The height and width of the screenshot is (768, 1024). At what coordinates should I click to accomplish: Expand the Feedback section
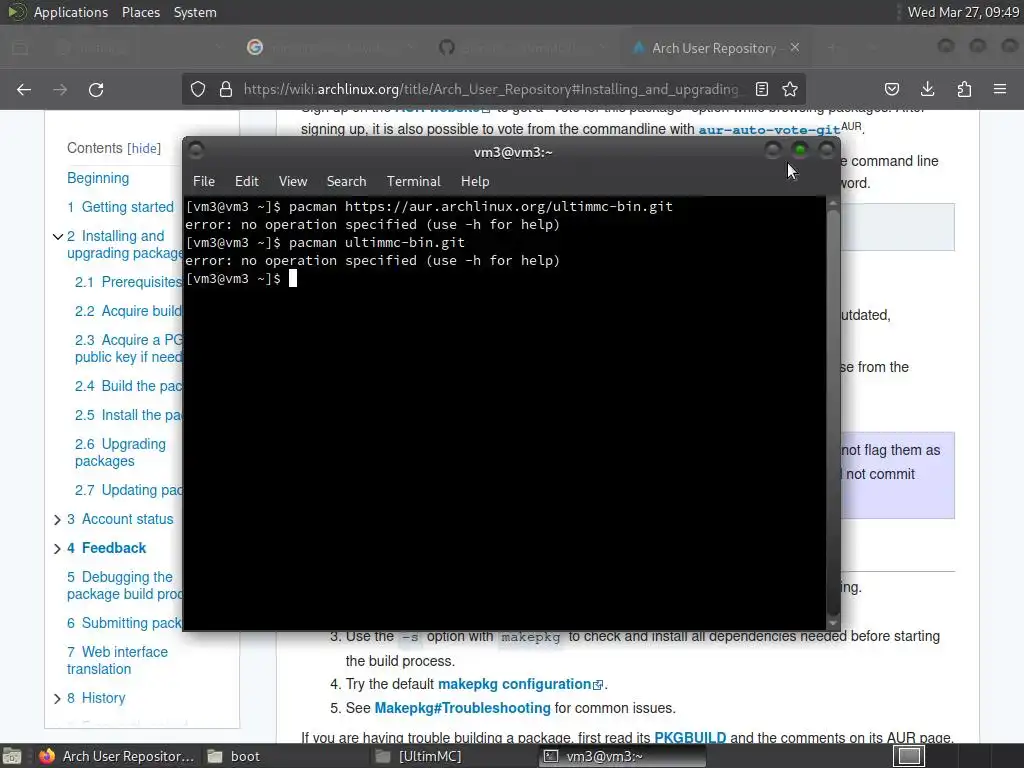coord(57,549)
